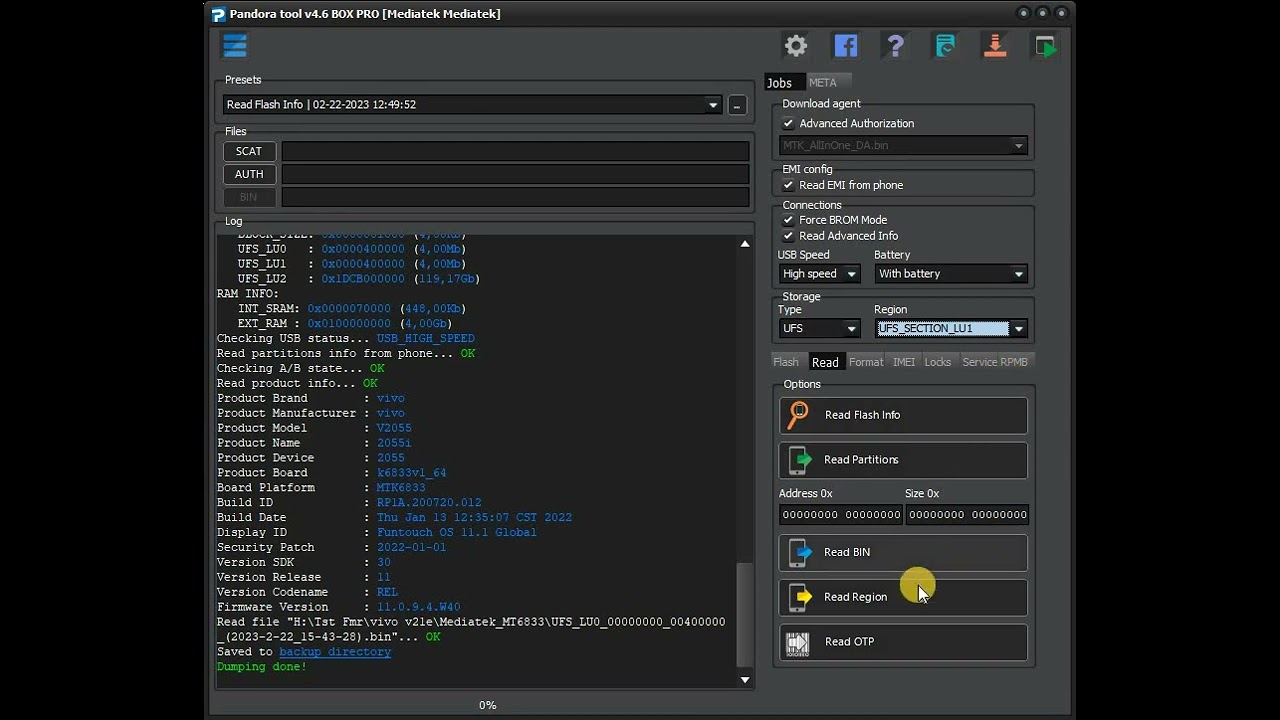Open the Flash tab
This screenshot has height=720, width=1280.
pyautogui.click(x=786, y=362)
